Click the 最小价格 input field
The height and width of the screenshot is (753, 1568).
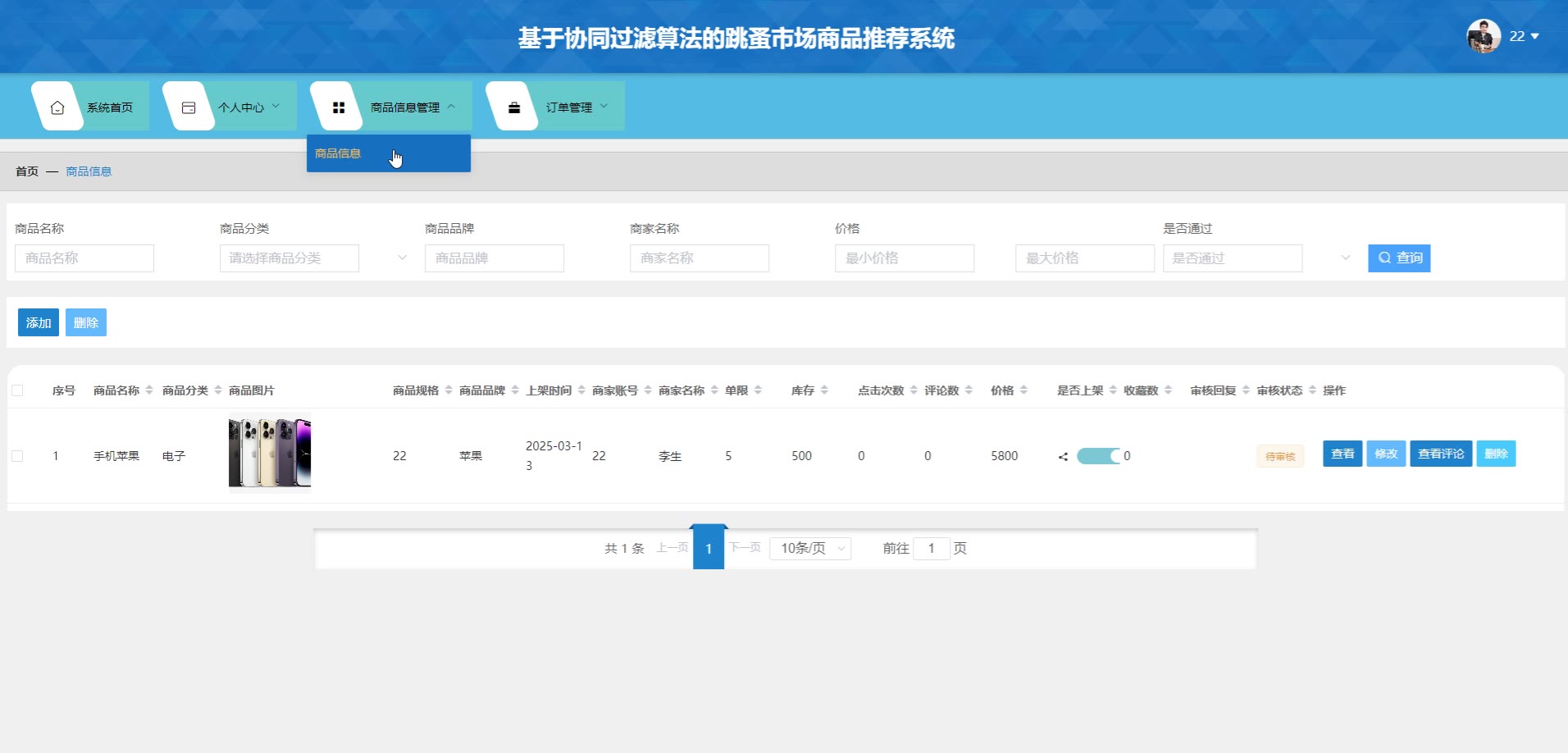tap(904, 258)
